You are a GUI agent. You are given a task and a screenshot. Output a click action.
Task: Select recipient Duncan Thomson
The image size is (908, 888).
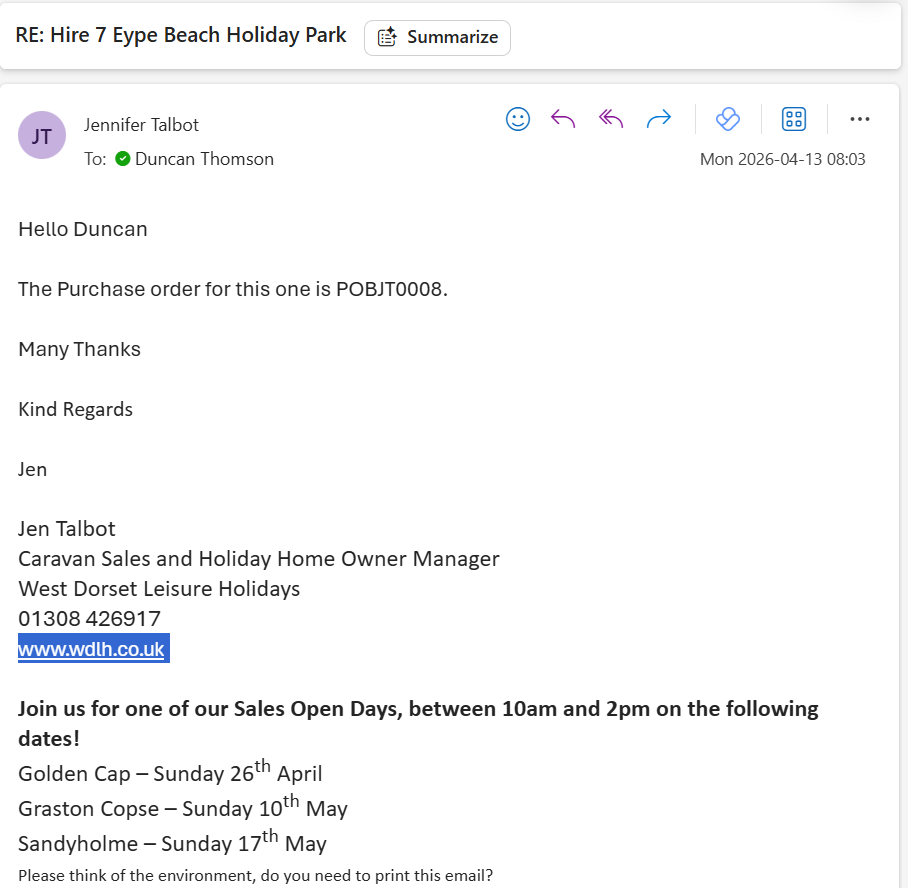point(204,159)
